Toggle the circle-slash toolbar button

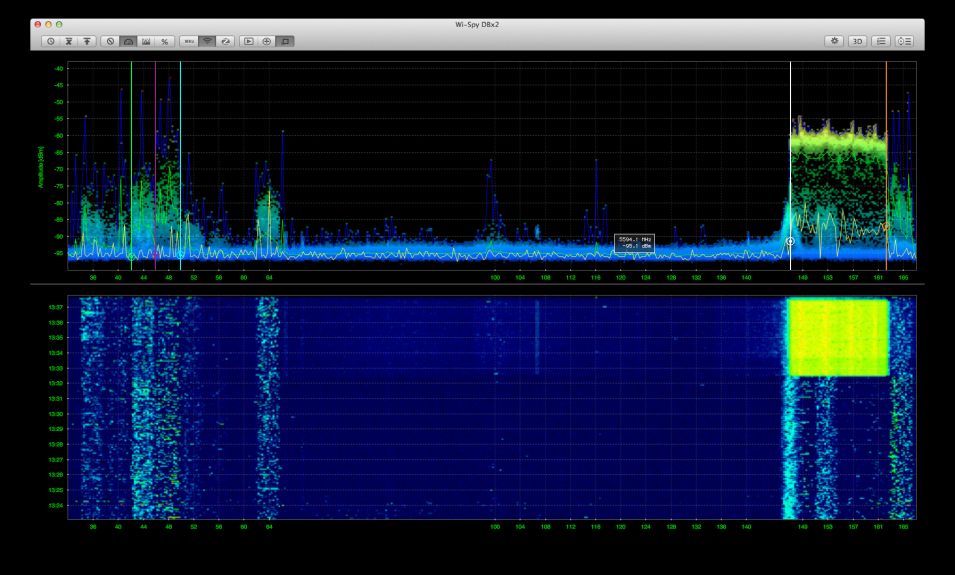[x=108, y=41]
